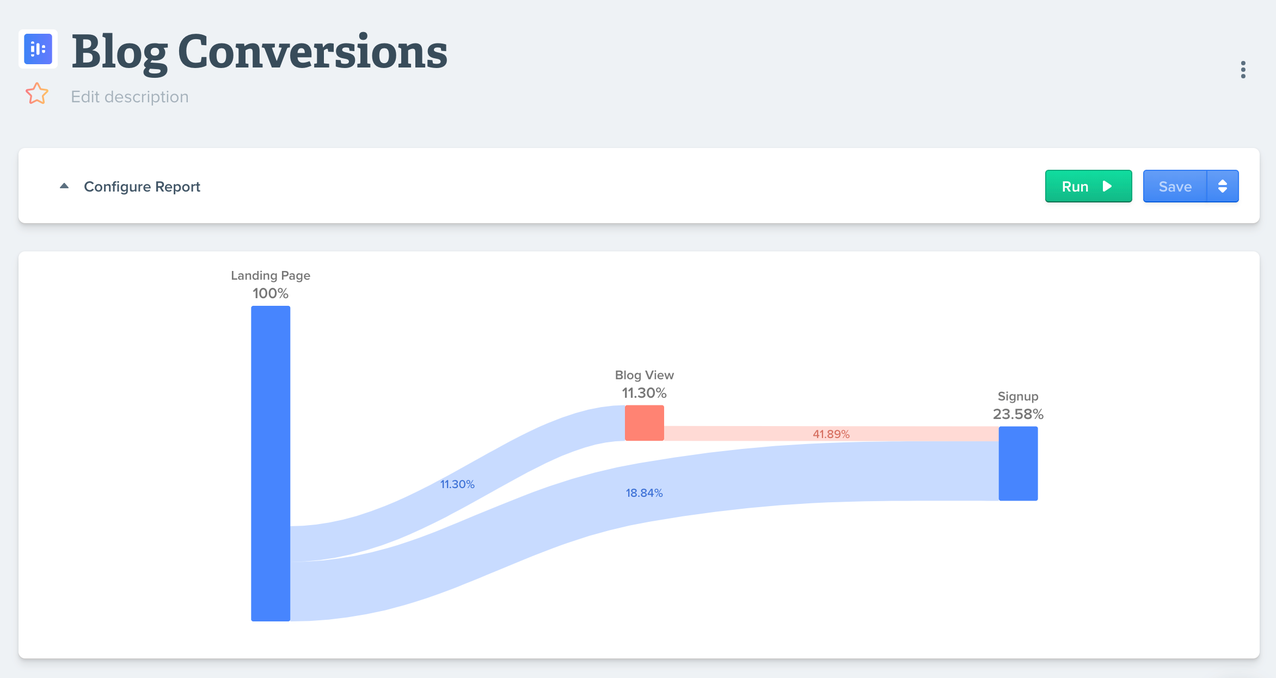Click the Configure Report label
This screenshot has height=678, width=1276.
pyautogui.click(x=142, y=187)
